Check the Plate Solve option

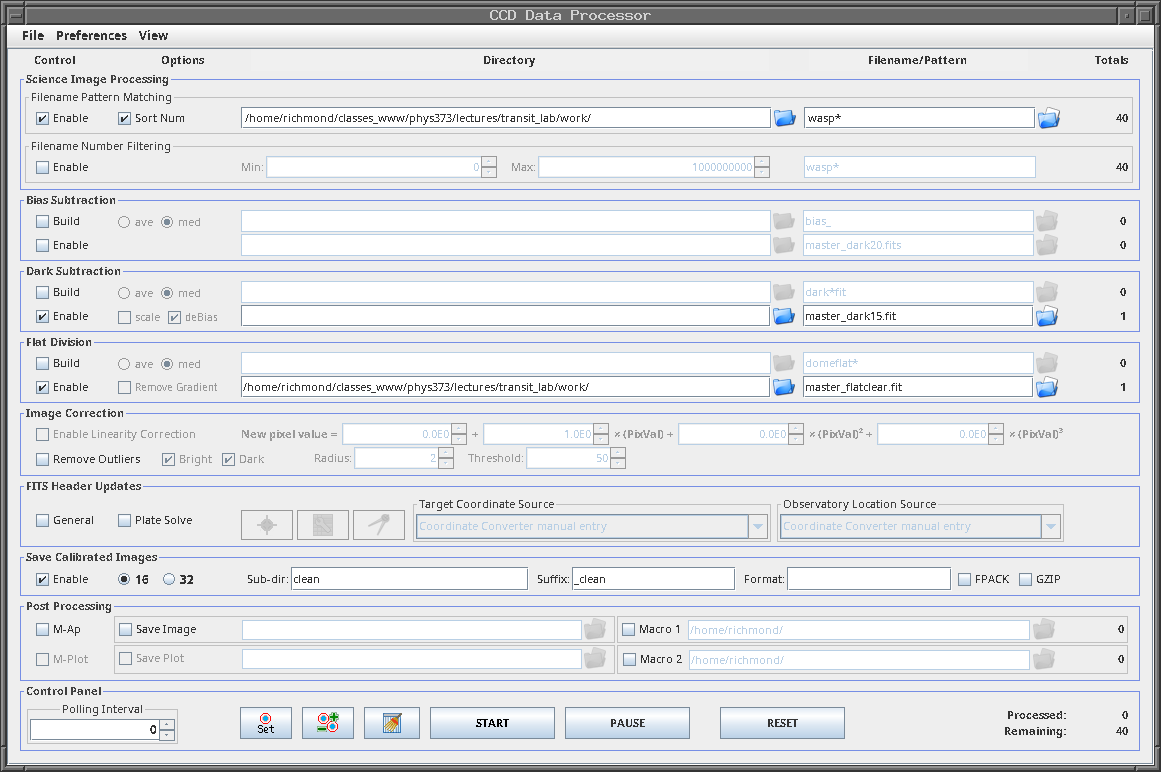tap(125, 520)
